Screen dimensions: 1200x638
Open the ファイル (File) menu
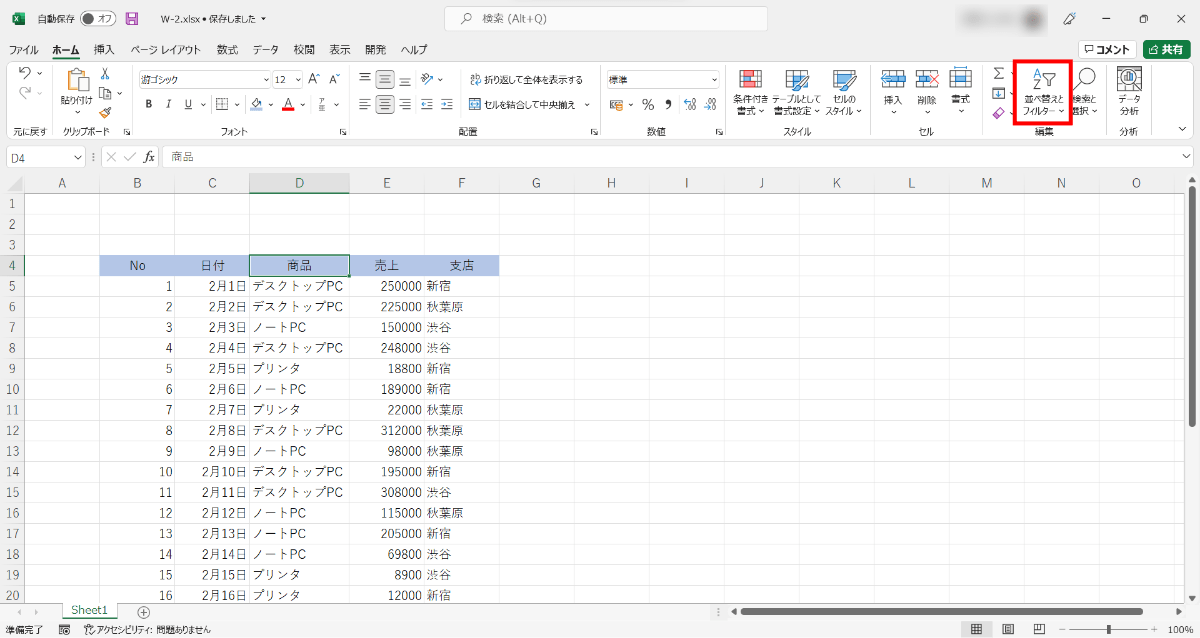(x=24, y=50)
